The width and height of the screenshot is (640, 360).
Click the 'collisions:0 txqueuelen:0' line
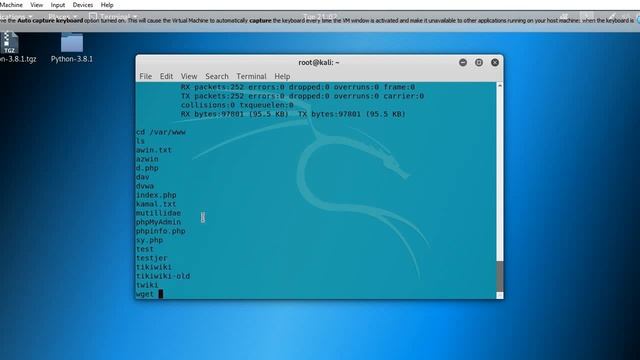[x=237, y=105]
